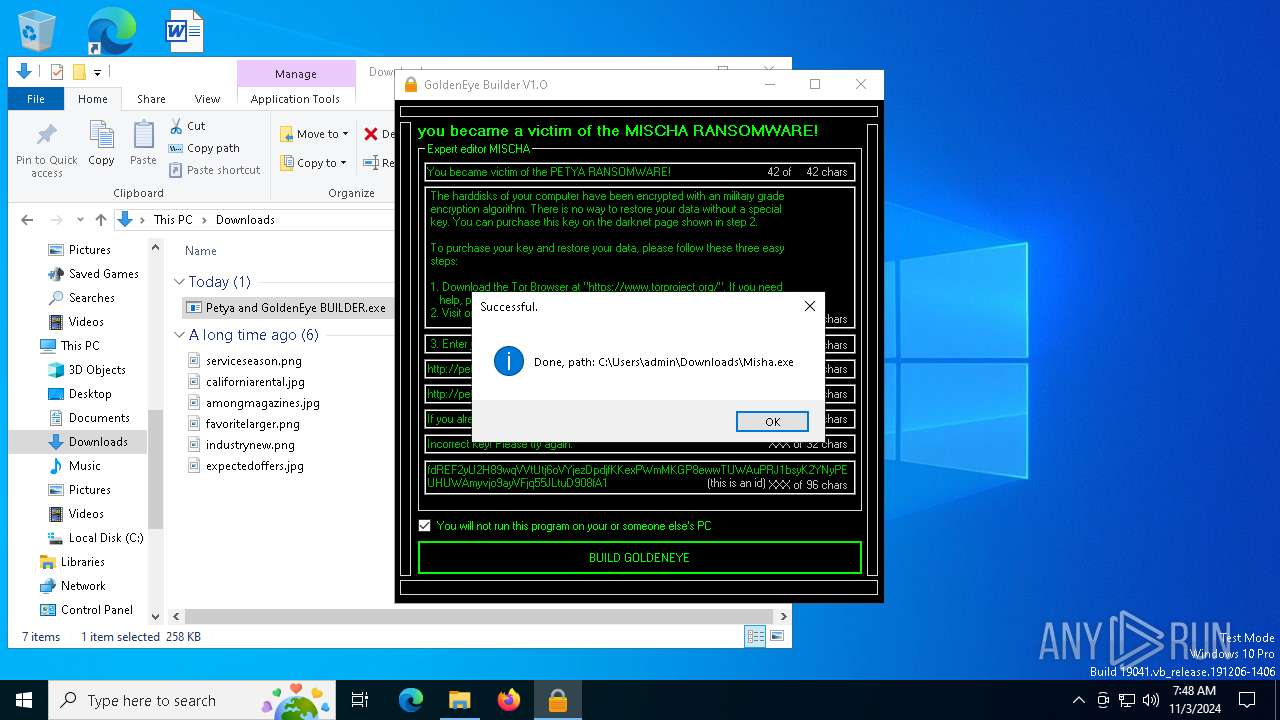Toggle the 'You will not run this program' checkbox

click(x=425, y=526)
